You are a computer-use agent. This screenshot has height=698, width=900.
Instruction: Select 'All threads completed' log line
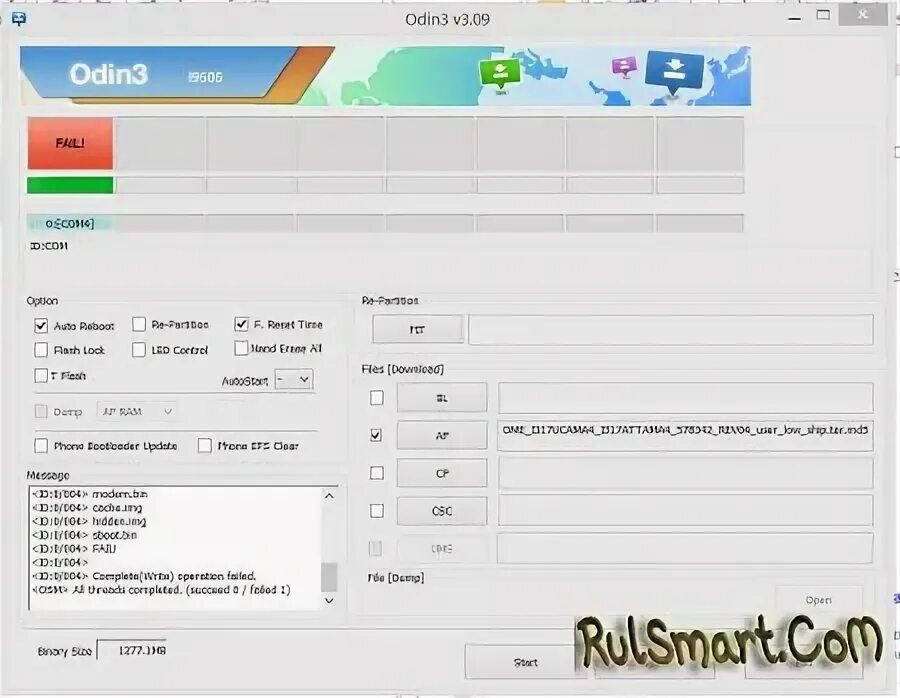(x=161, y=590)
